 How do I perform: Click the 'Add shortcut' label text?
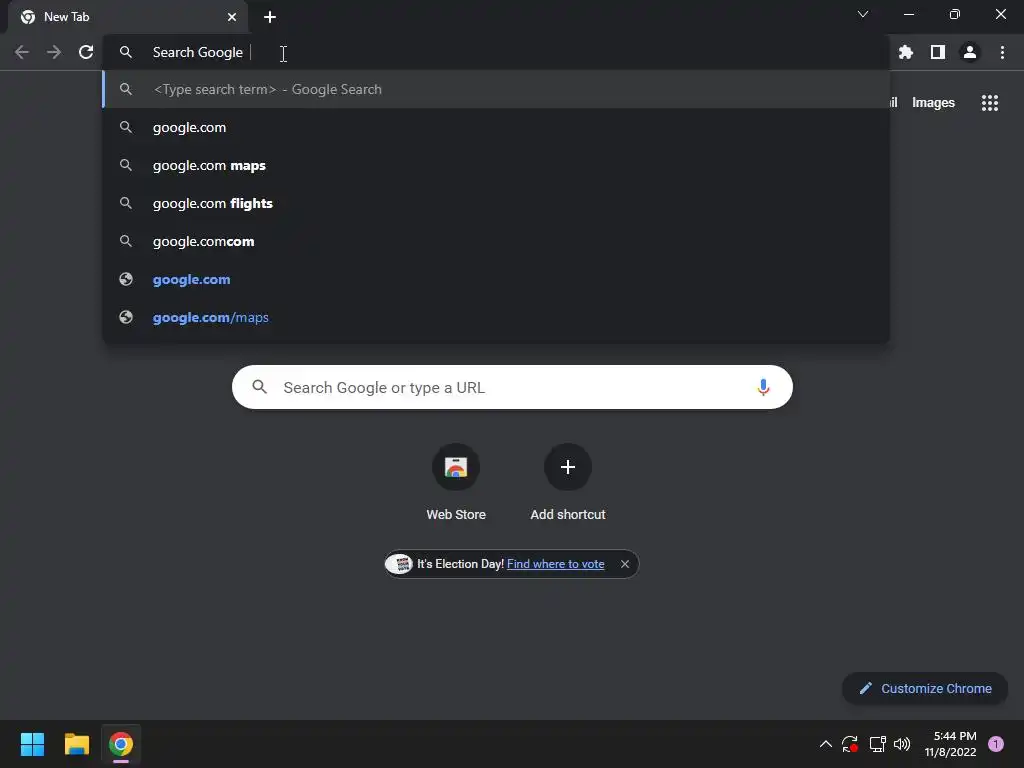(568, 515)
